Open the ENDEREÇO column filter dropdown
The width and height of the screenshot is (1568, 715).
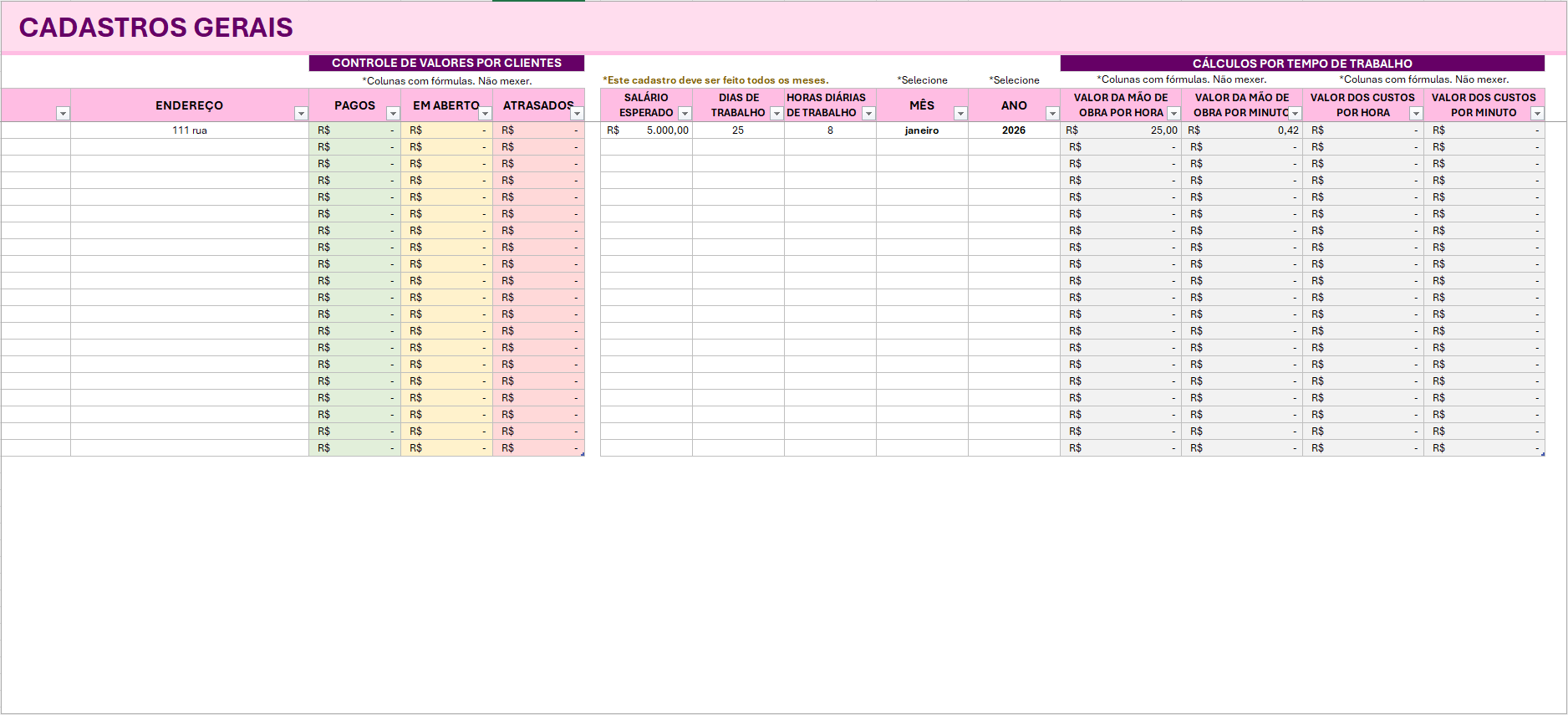point(301,114)
